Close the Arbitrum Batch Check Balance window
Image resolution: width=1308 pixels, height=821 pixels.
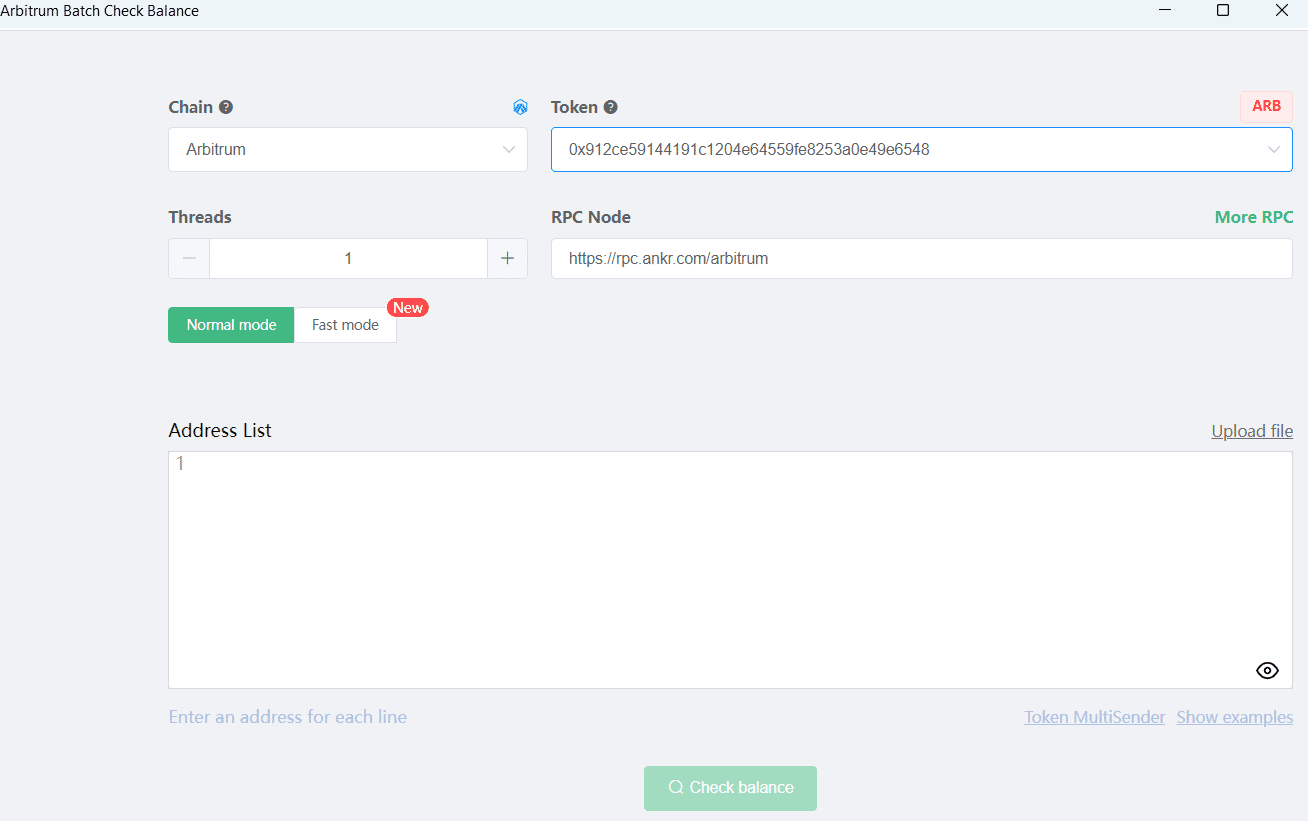pos(1281,10)
